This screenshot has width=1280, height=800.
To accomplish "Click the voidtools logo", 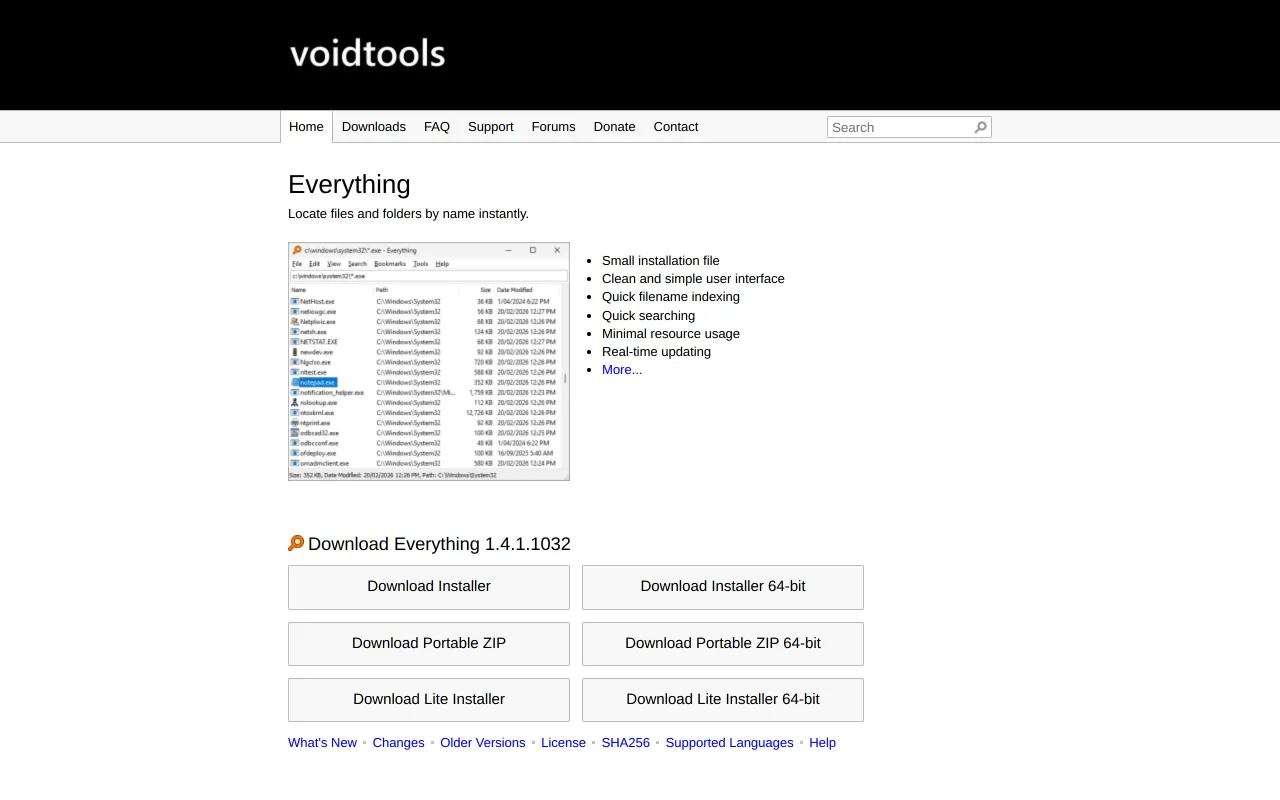I will click(x=367, y=53).
